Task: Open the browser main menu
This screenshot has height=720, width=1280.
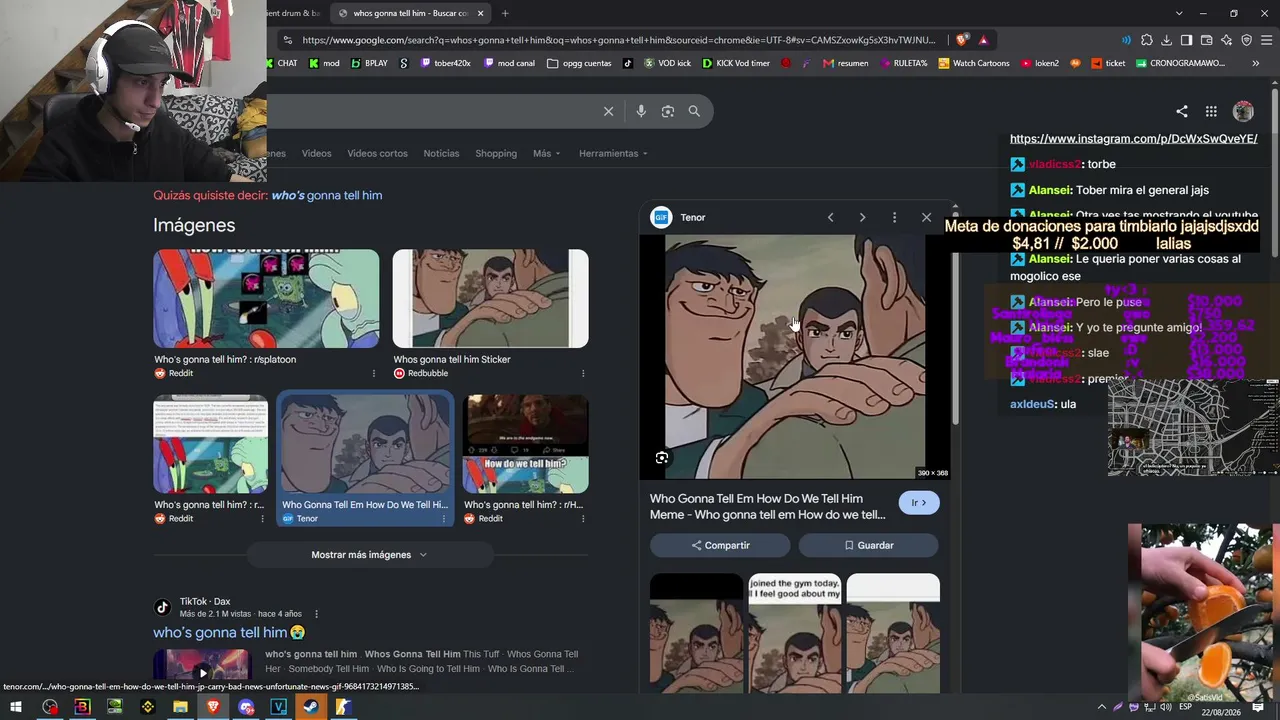Action: [x=1266, y=40]
